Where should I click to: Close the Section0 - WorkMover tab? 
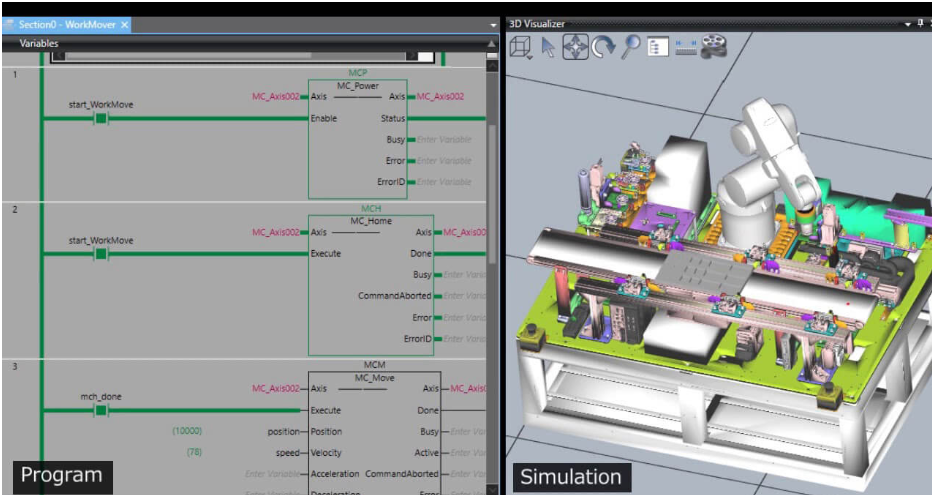click(124, 25)
